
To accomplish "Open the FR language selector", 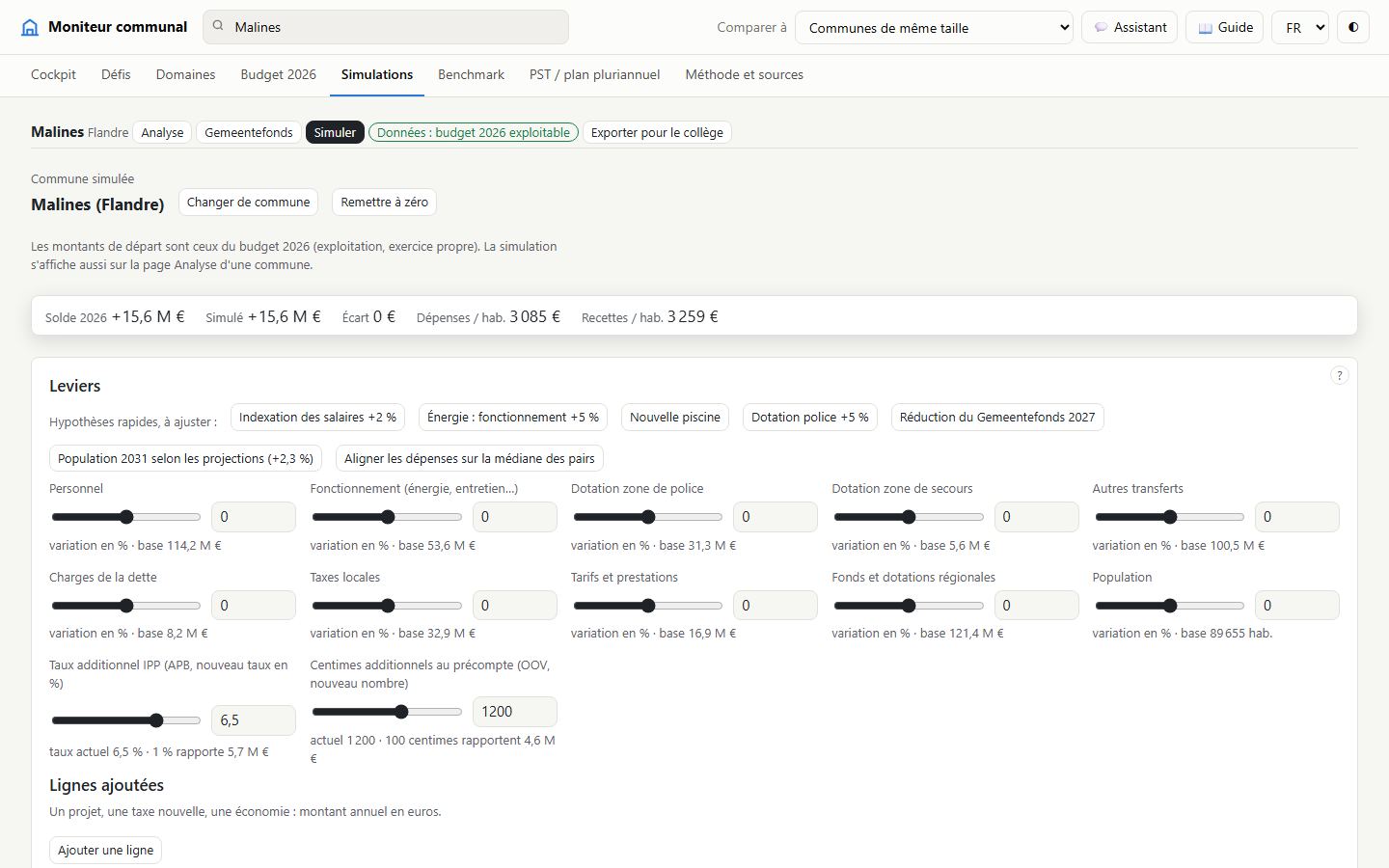I will tap(1300, 27).
